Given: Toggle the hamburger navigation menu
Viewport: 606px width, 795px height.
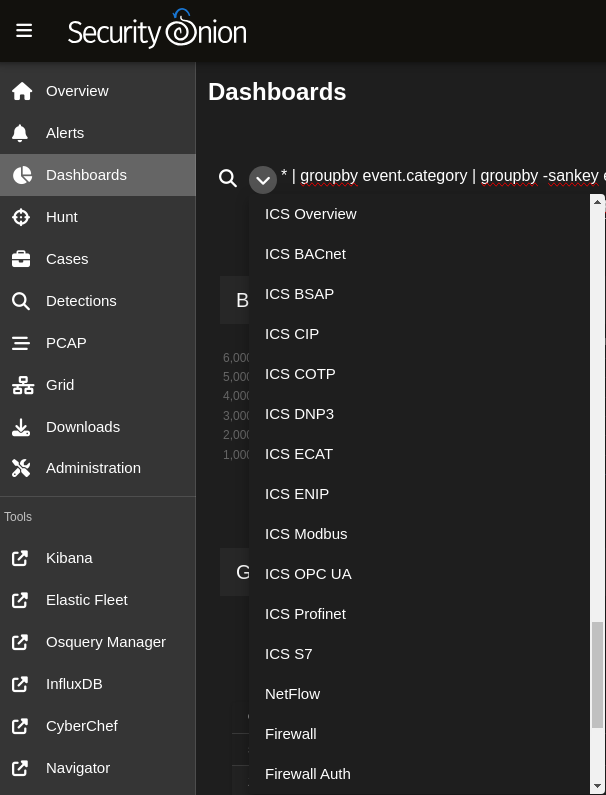Looking at the screenshot, I should [x=24, y=30].
